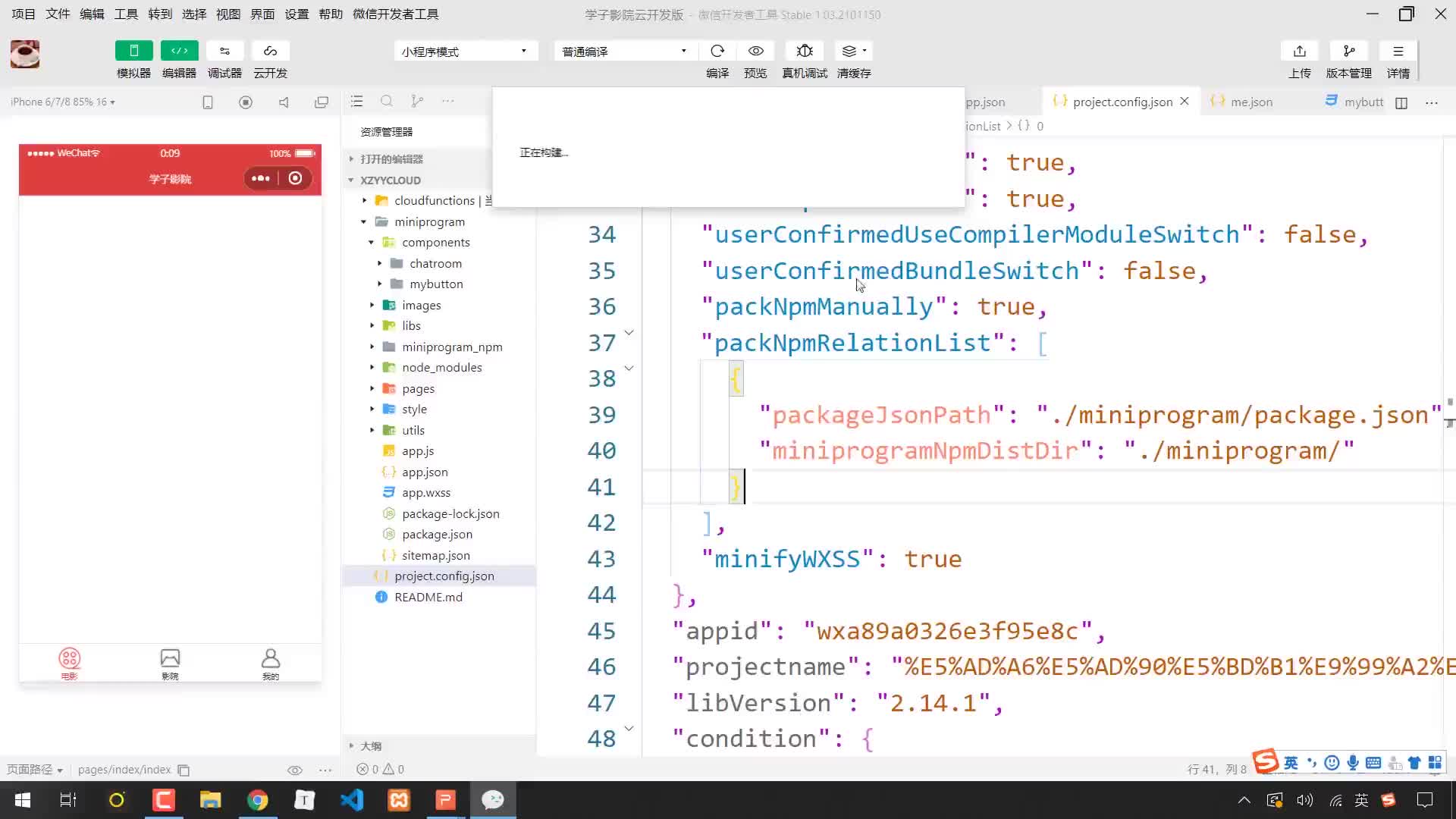Close the project.config.json tab

pos(1185,101)
